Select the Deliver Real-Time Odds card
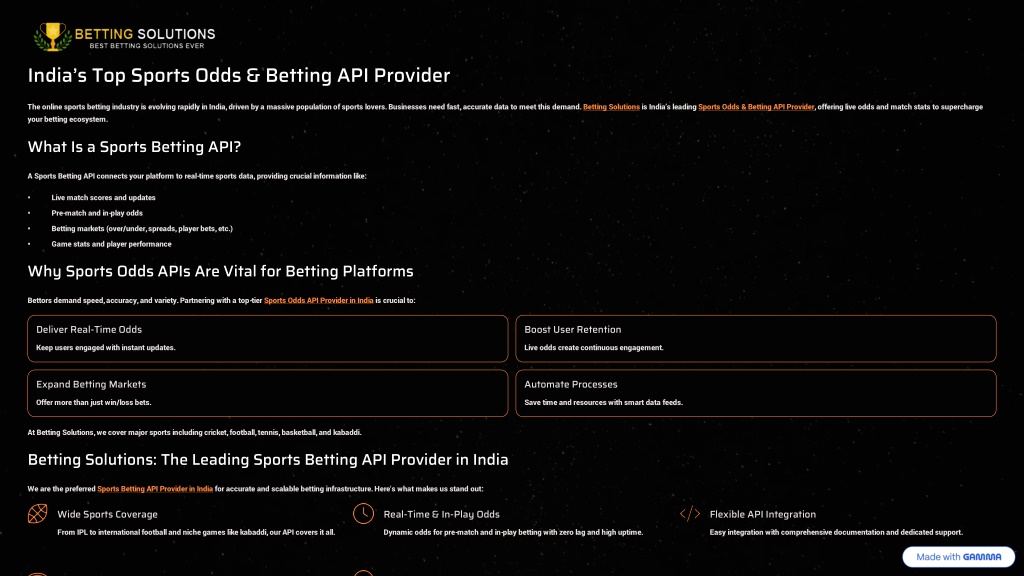Viewport: 1024px width, 576px height. (x=268, y=338)
